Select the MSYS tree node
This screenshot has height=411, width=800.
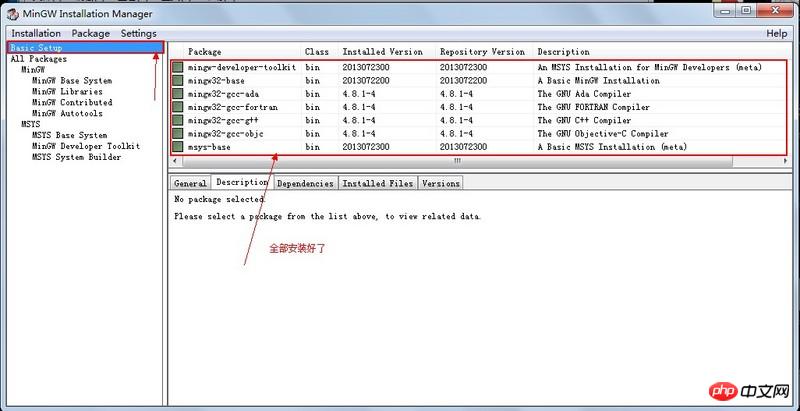(x=31, y=124)
